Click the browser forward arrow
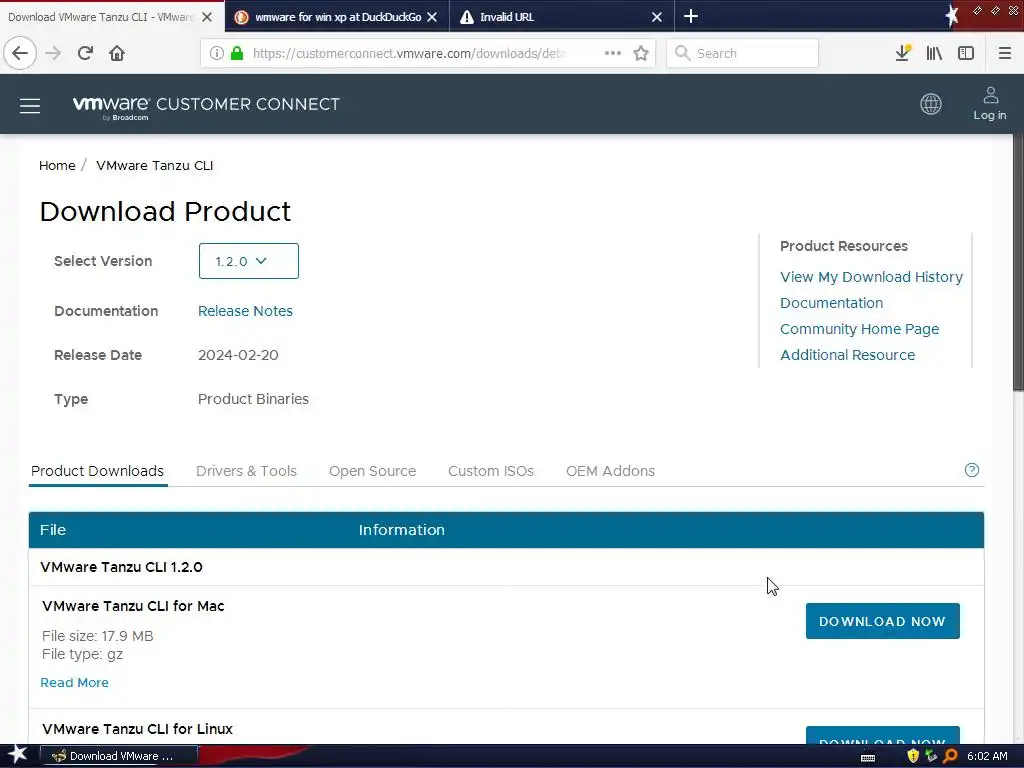 coord(53,53)
